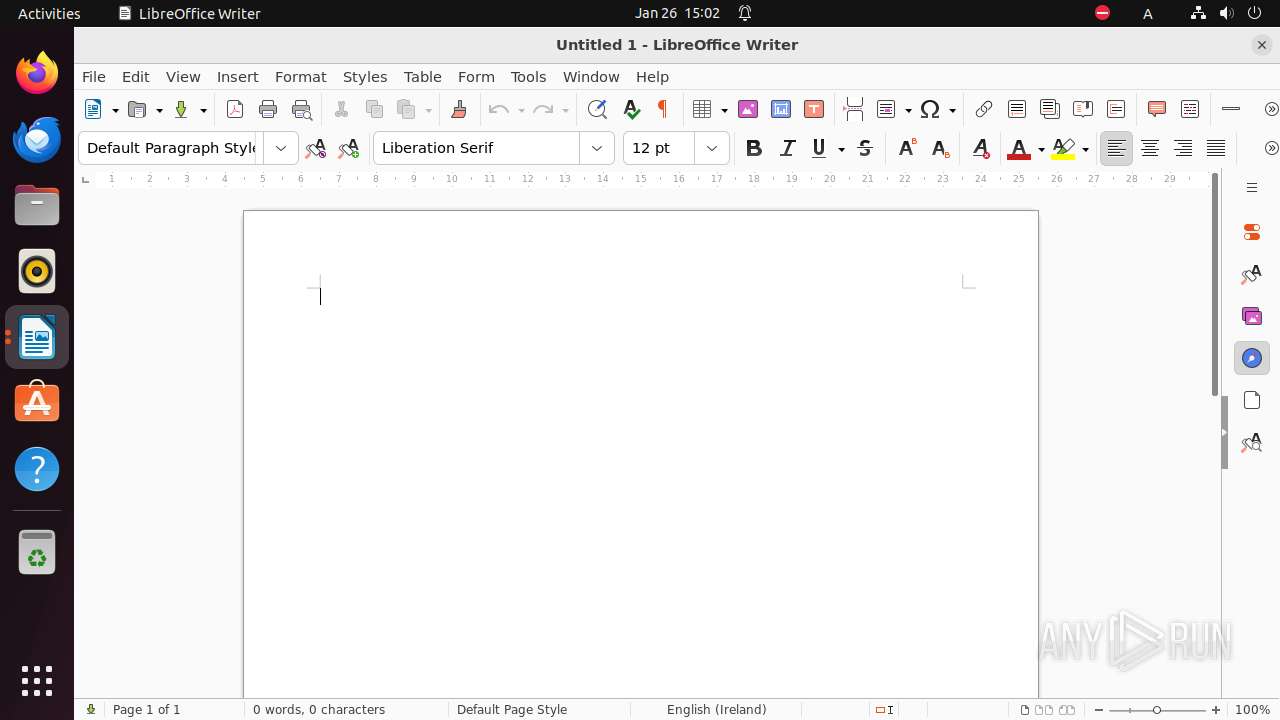Screen dimensions: 1280x720
Task: Insert a table via toolbar icon
Action: click(702, 109)
